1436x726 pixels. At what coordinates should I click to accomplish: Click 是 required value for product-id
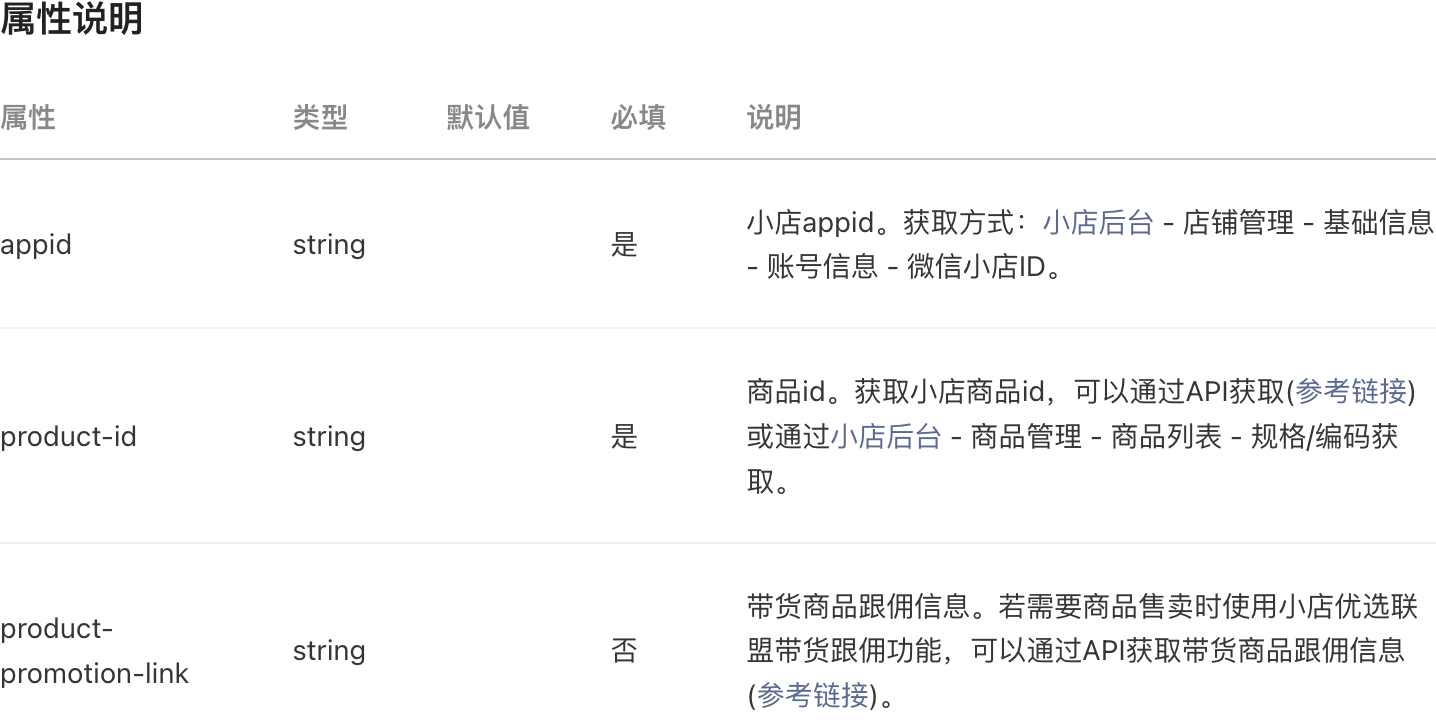pyautogui.click(x=624, y=437)
